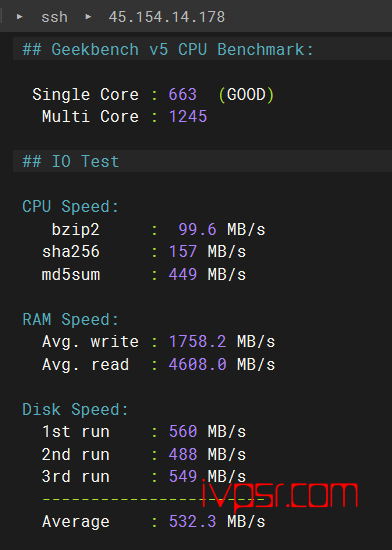Click the RAM Speed label
This screenshot has width=392, height=550.
[70, 319]
